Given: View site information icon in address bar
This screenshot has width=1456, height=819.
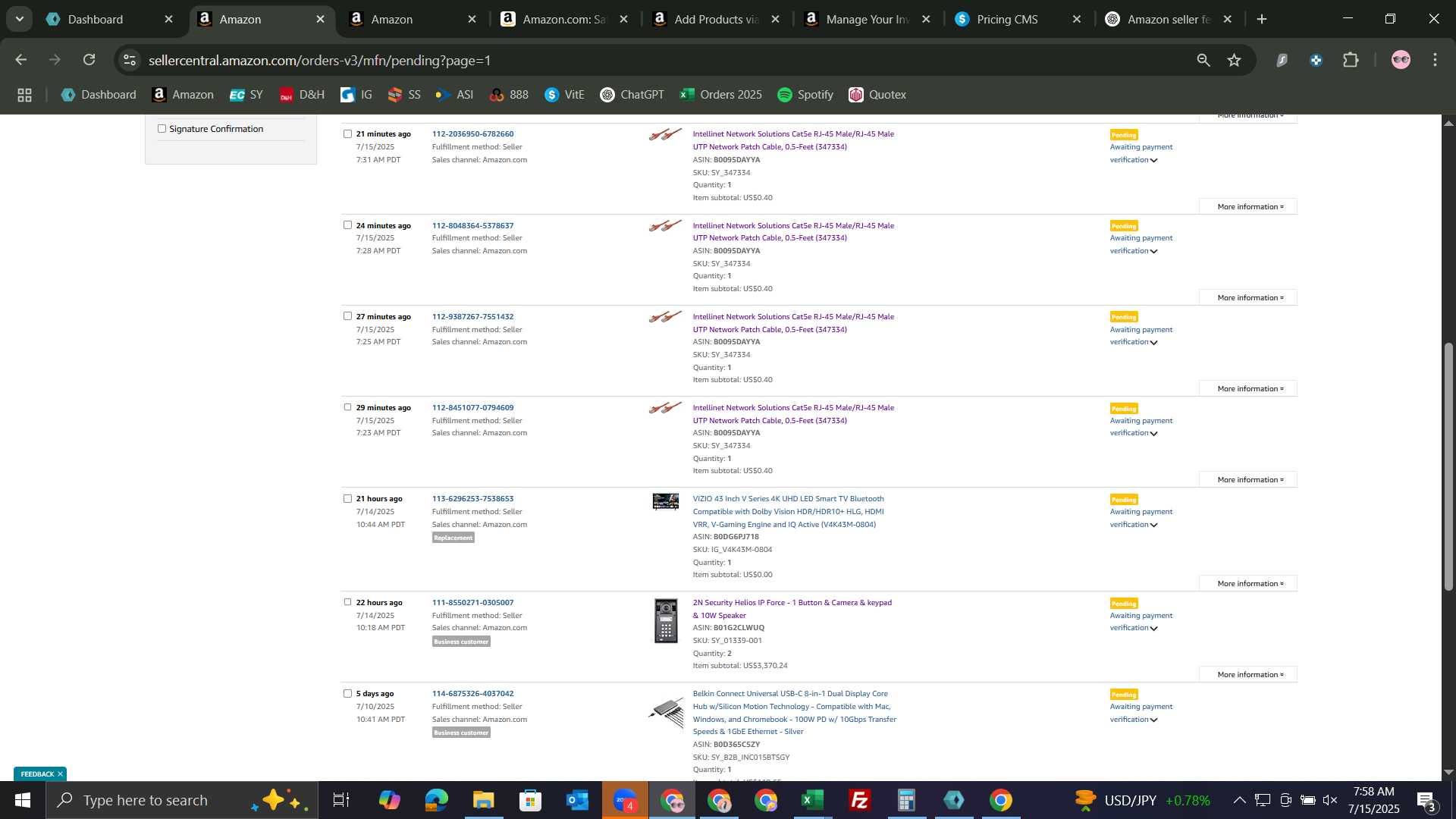Looking at the screenshot, I should coord(130,60).
